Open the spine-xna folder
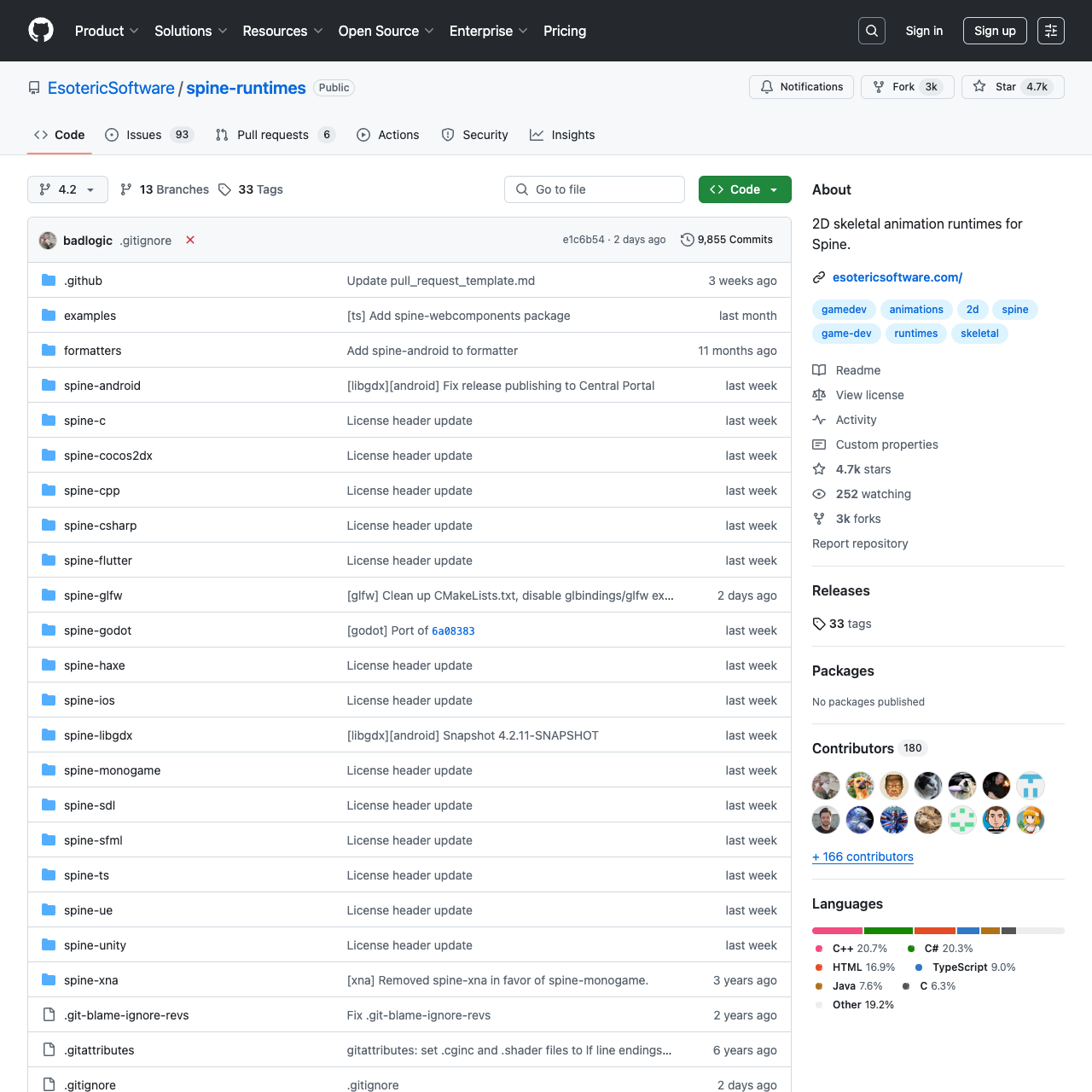Viewport: 1092px width, 1092px height. click(91, 980)
